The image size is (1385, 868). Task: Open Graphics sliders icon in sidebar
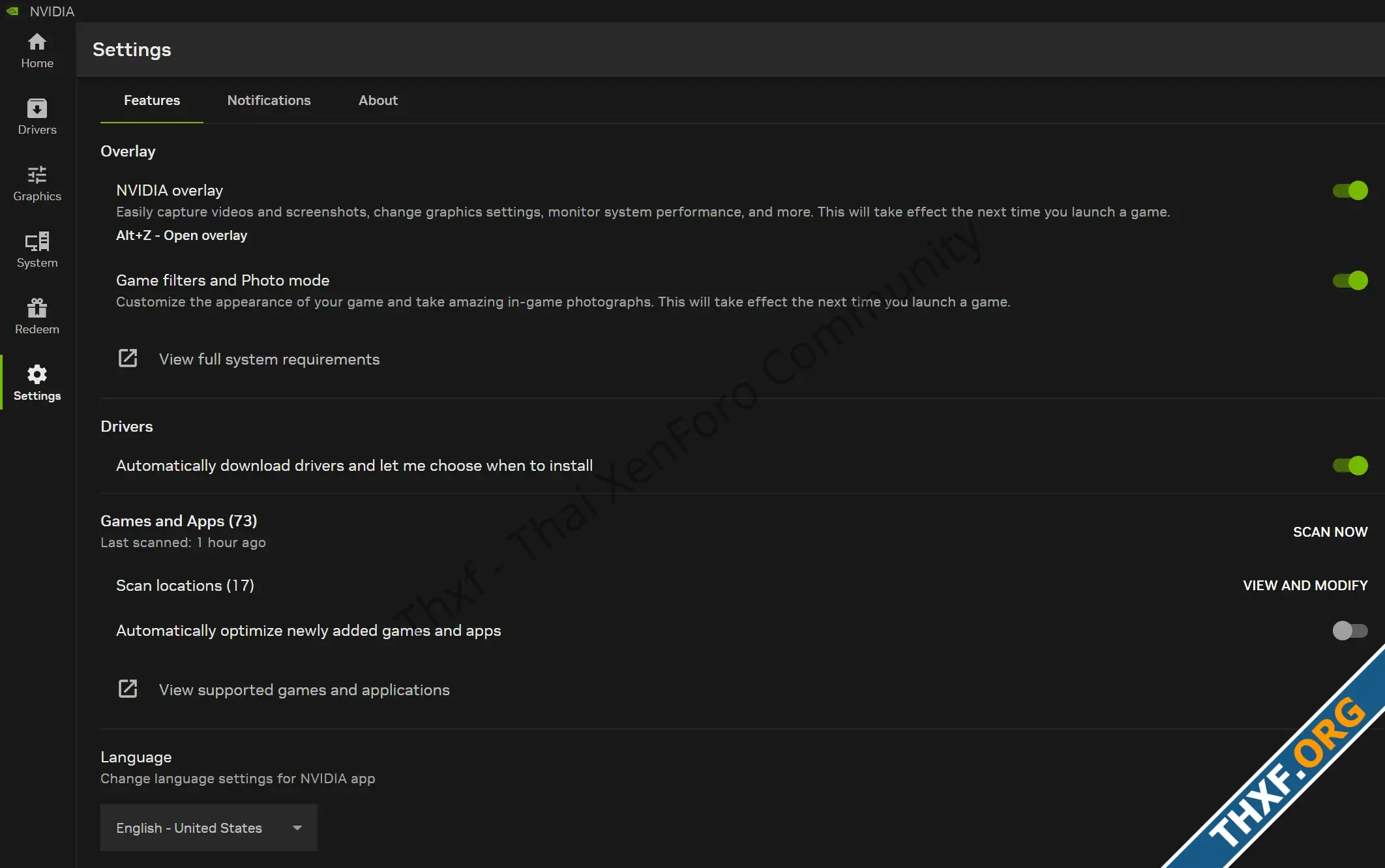pyautogui.click(x=37, y=175)
